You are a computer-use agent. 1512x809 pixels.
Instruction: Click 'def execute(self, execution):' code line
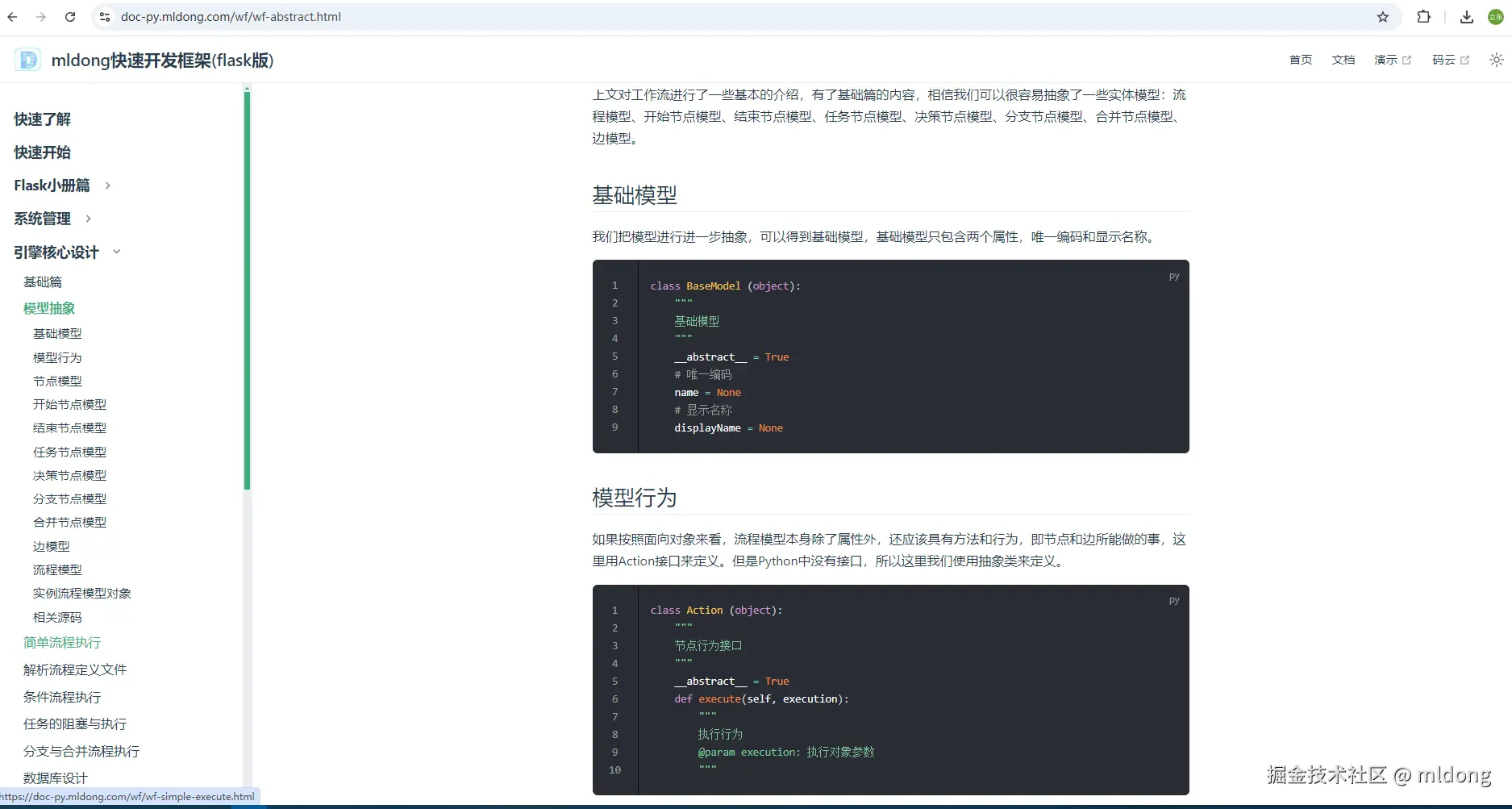(x=761, y=698)
